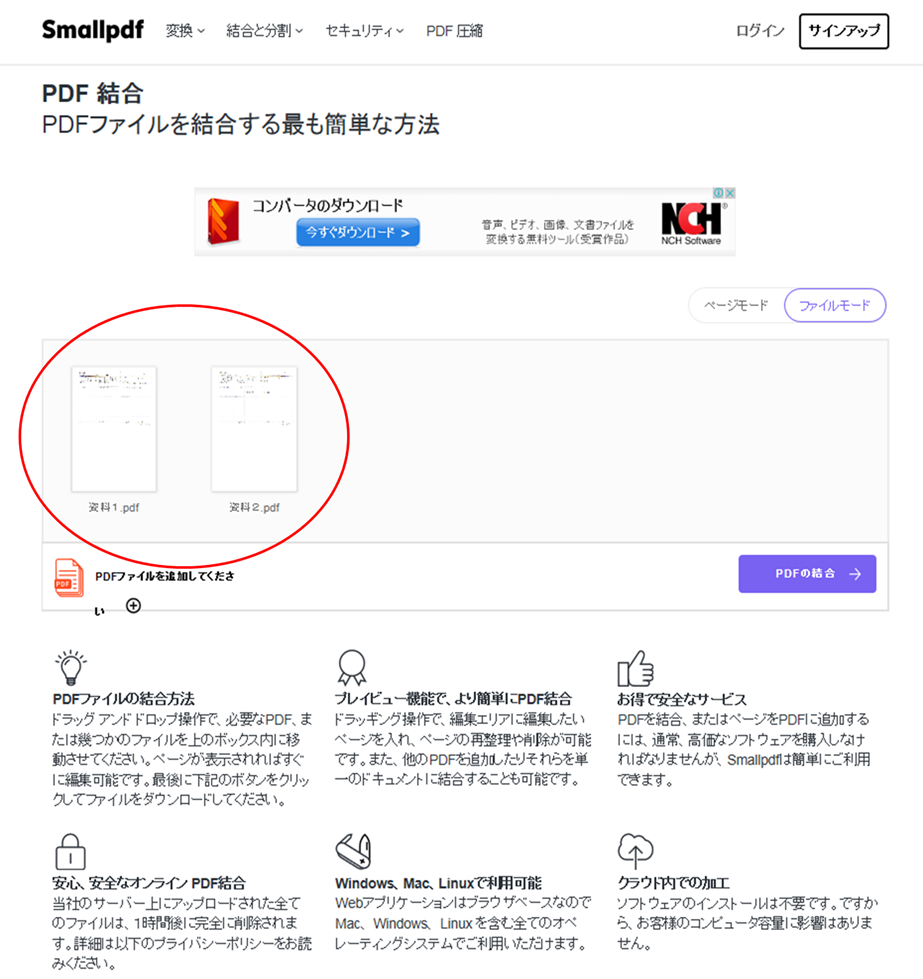The image size is (923, 979).
Task: Click the サインアップ button
Action: 844,31
